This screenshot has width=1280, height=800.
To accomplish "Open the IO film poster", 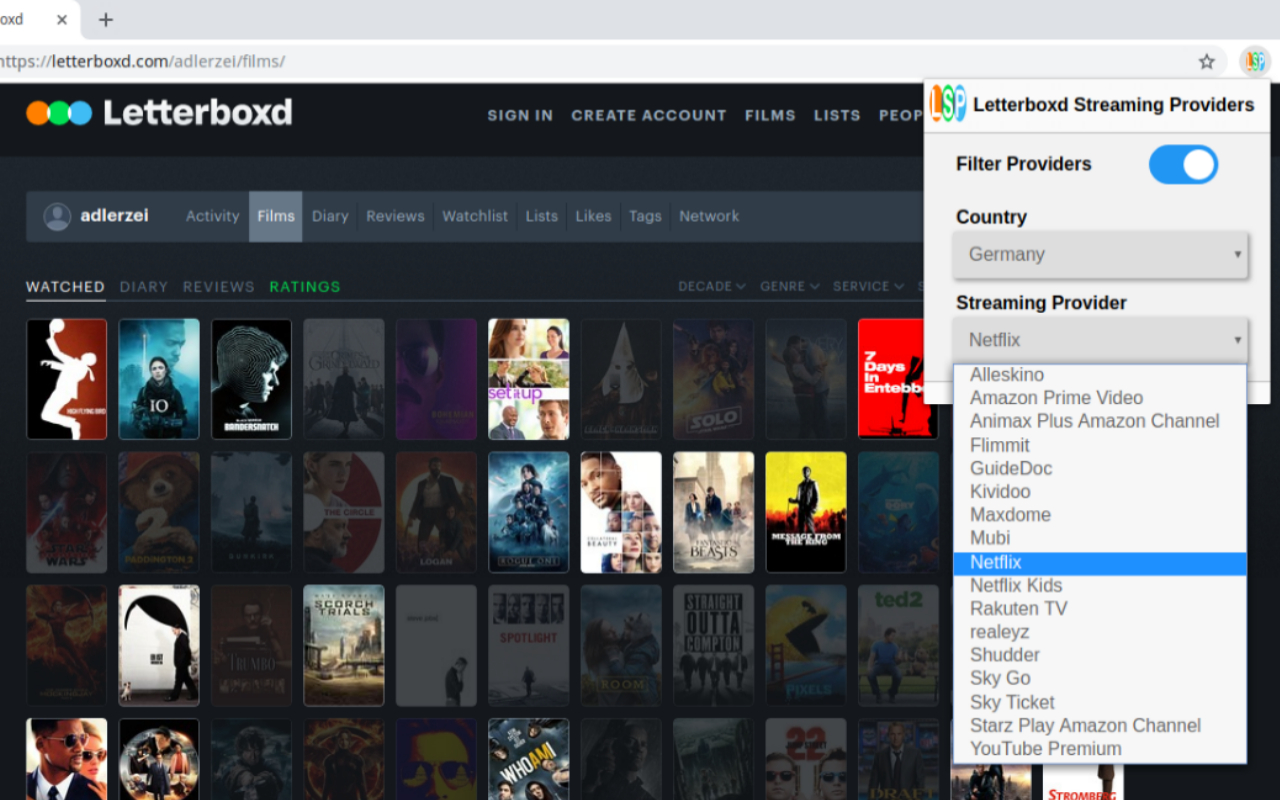I will point(159,379).
